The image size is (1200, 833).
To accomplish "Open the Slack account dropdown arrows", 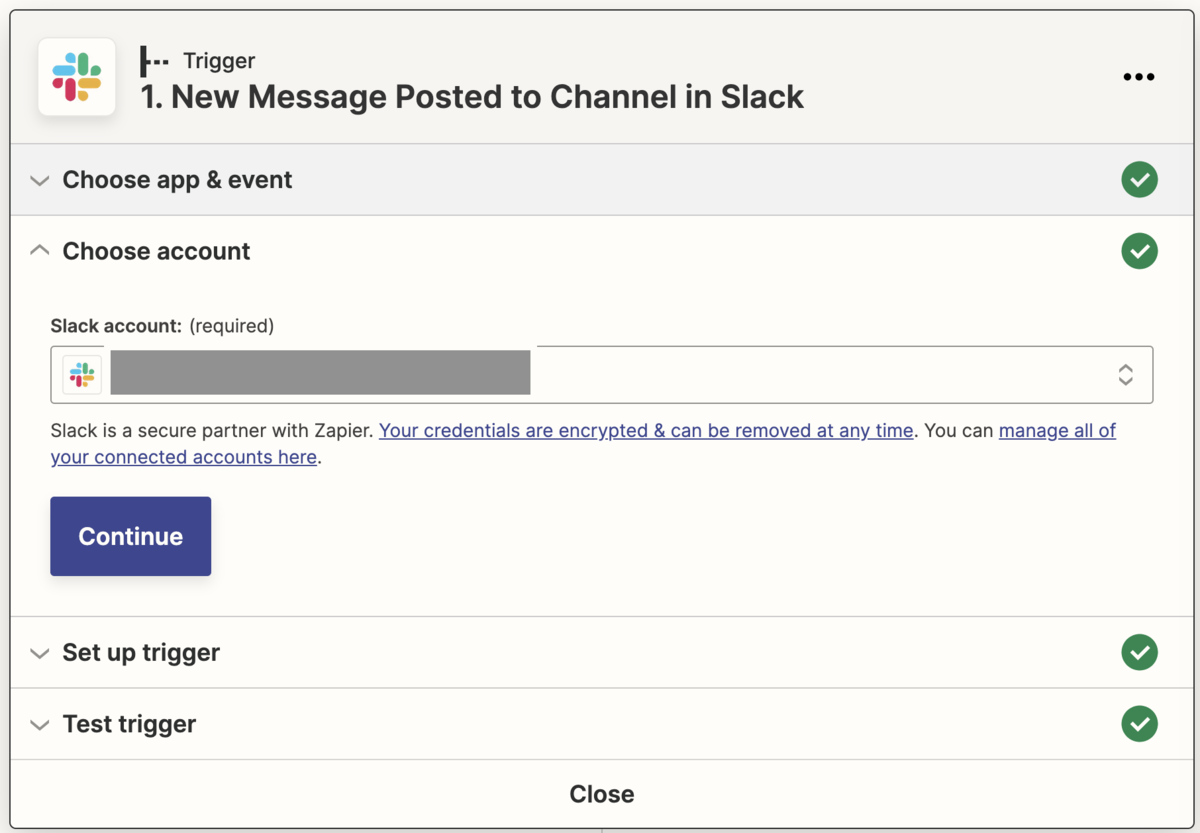I will click(x=1125, y=375).
